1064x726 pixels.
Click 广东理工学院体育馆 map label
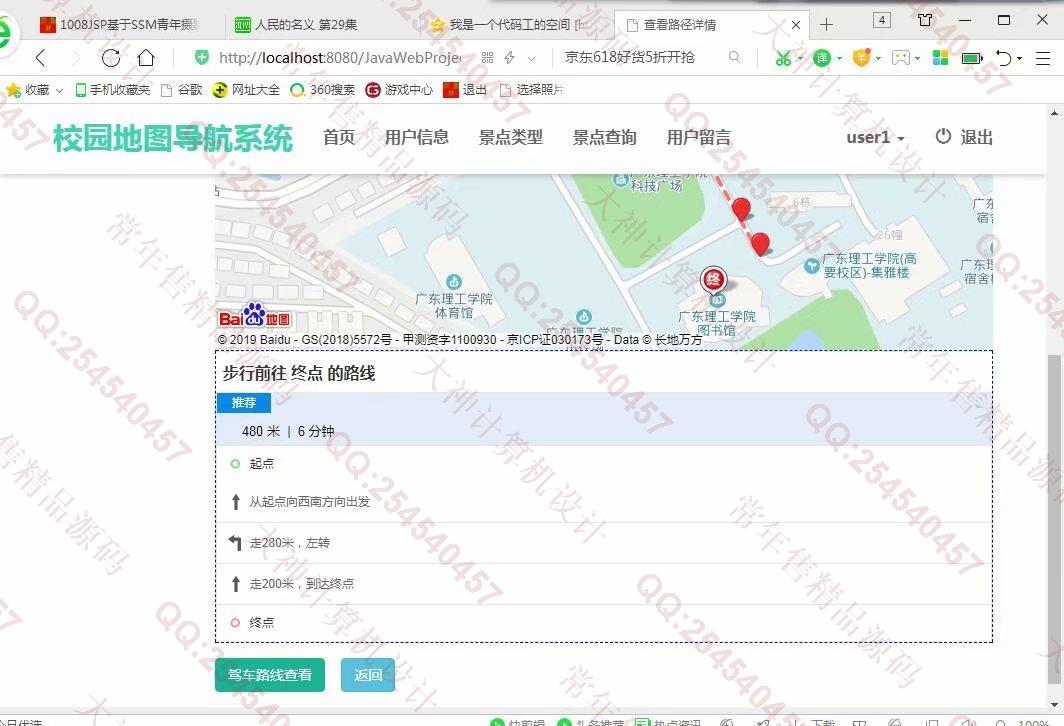(453, 305)
